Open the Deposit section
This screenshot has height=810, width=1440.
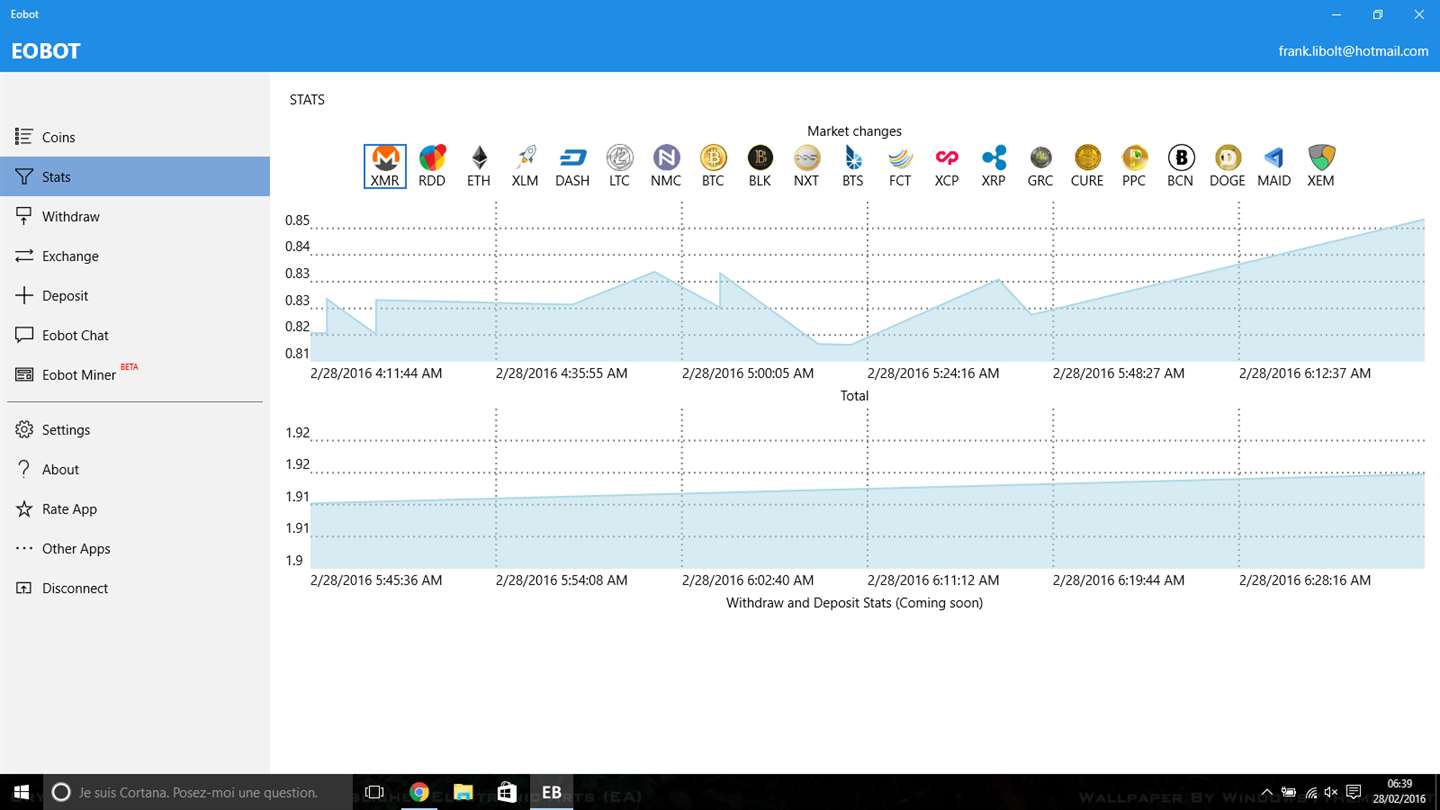point(135,296)
